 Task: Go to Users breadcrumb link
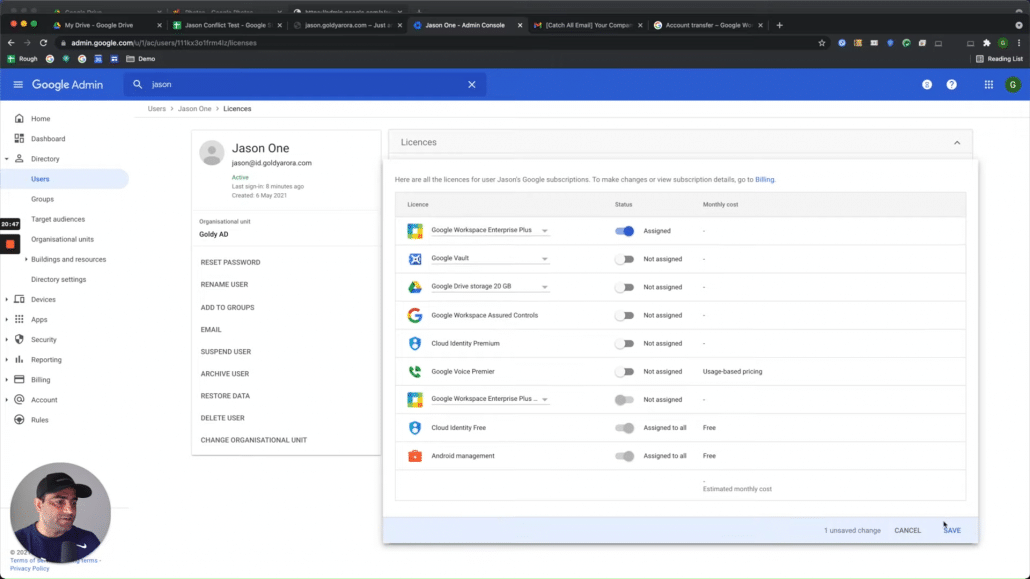tap(156, 108)
